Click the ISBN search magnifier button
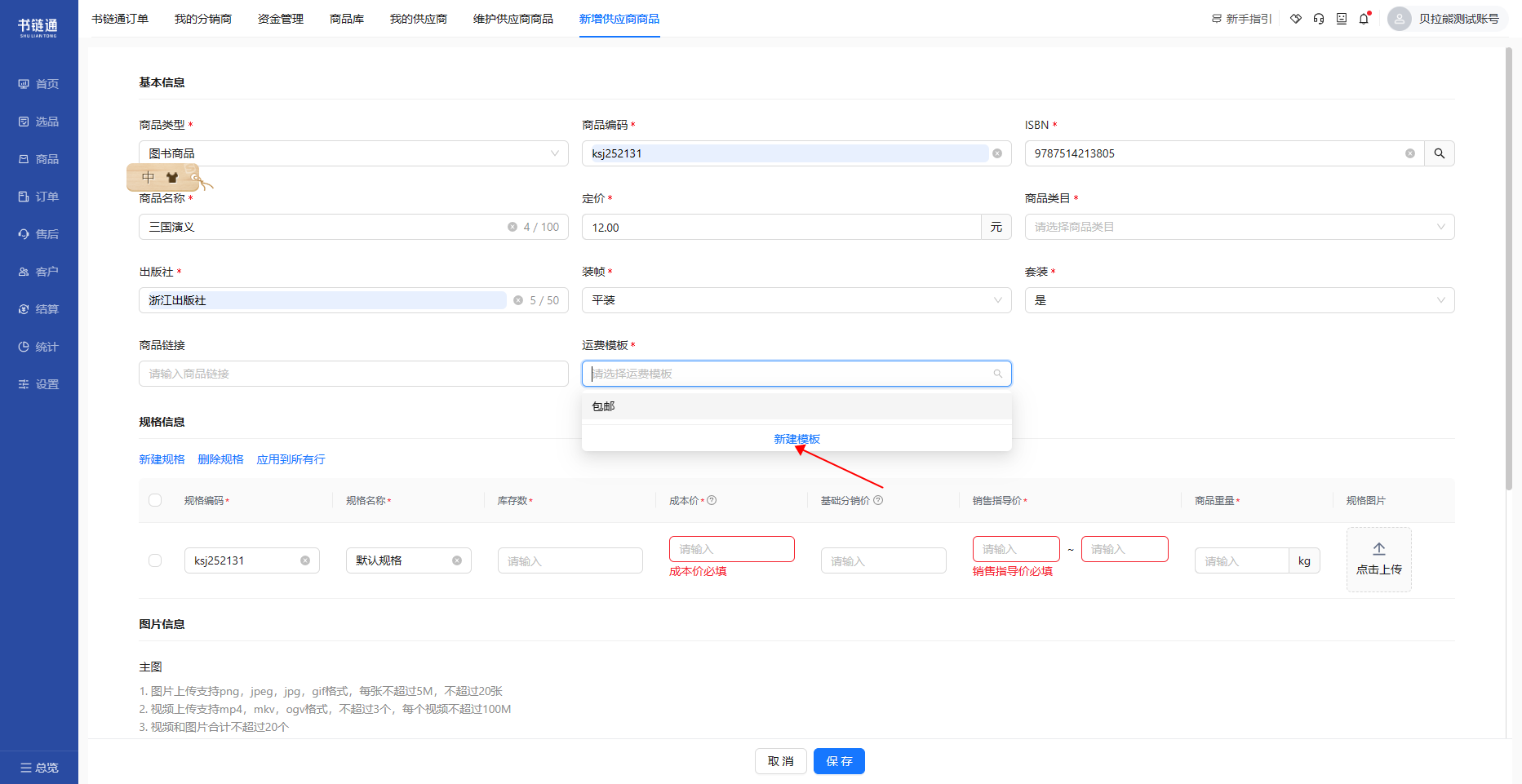 tap(1440, 153)
